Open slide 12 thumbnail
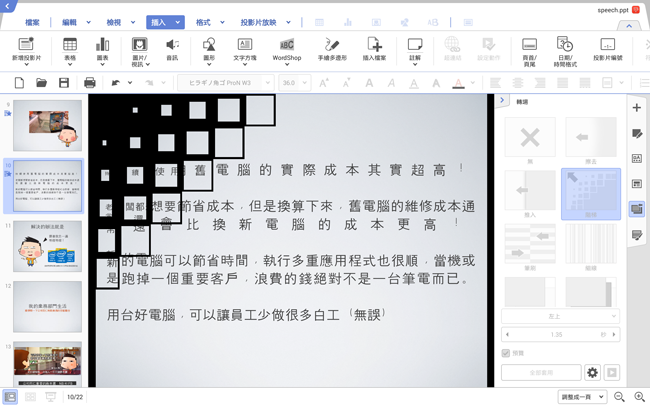The height and width of the screenshot is (406, 650). [47, 306]
